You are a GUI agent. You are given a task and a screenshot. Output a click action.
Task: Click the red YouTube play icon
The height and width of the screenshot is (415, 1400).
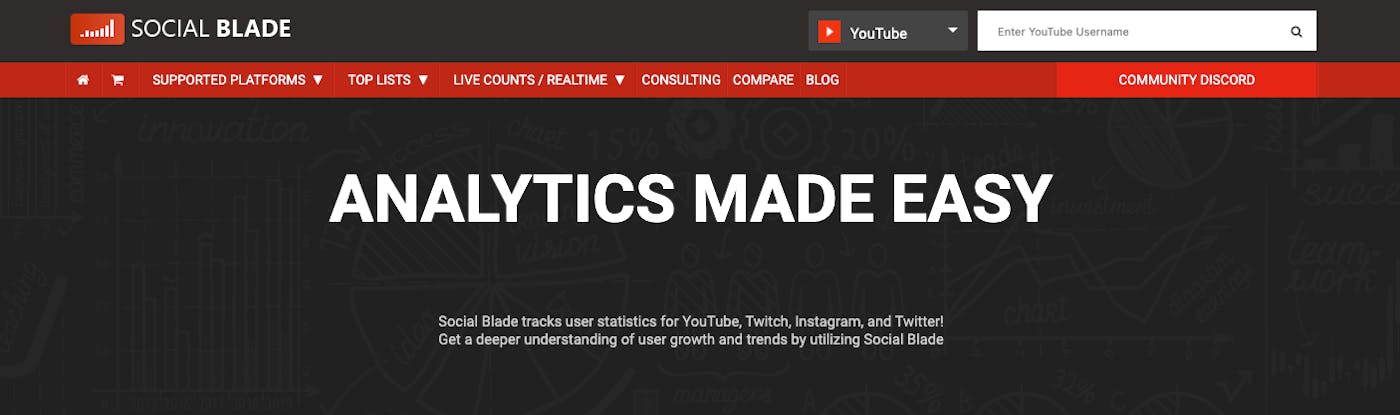tap(829, 32)
